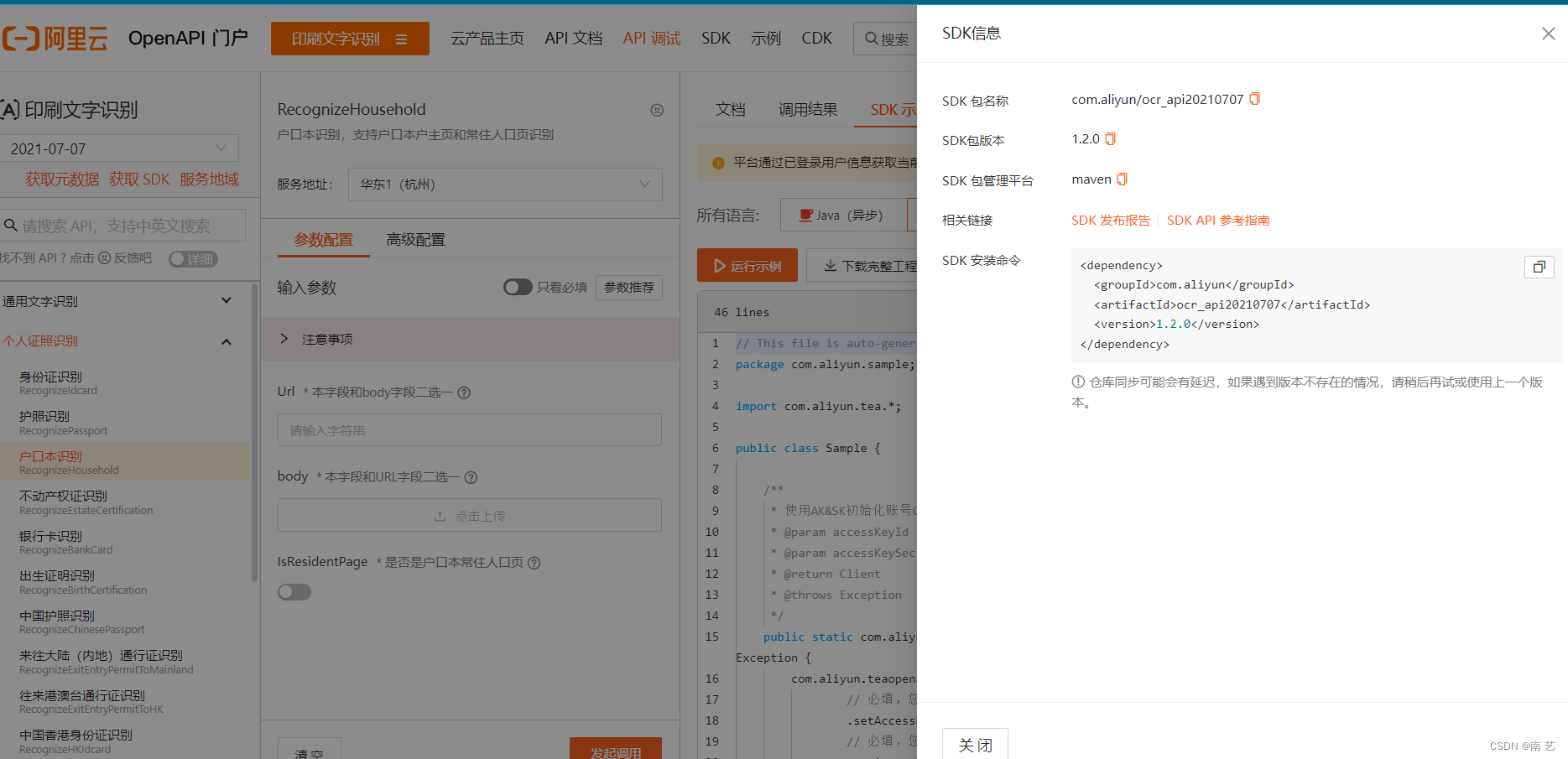Click the 发起调用 button
1568x759 pixels.
point(615,749)
